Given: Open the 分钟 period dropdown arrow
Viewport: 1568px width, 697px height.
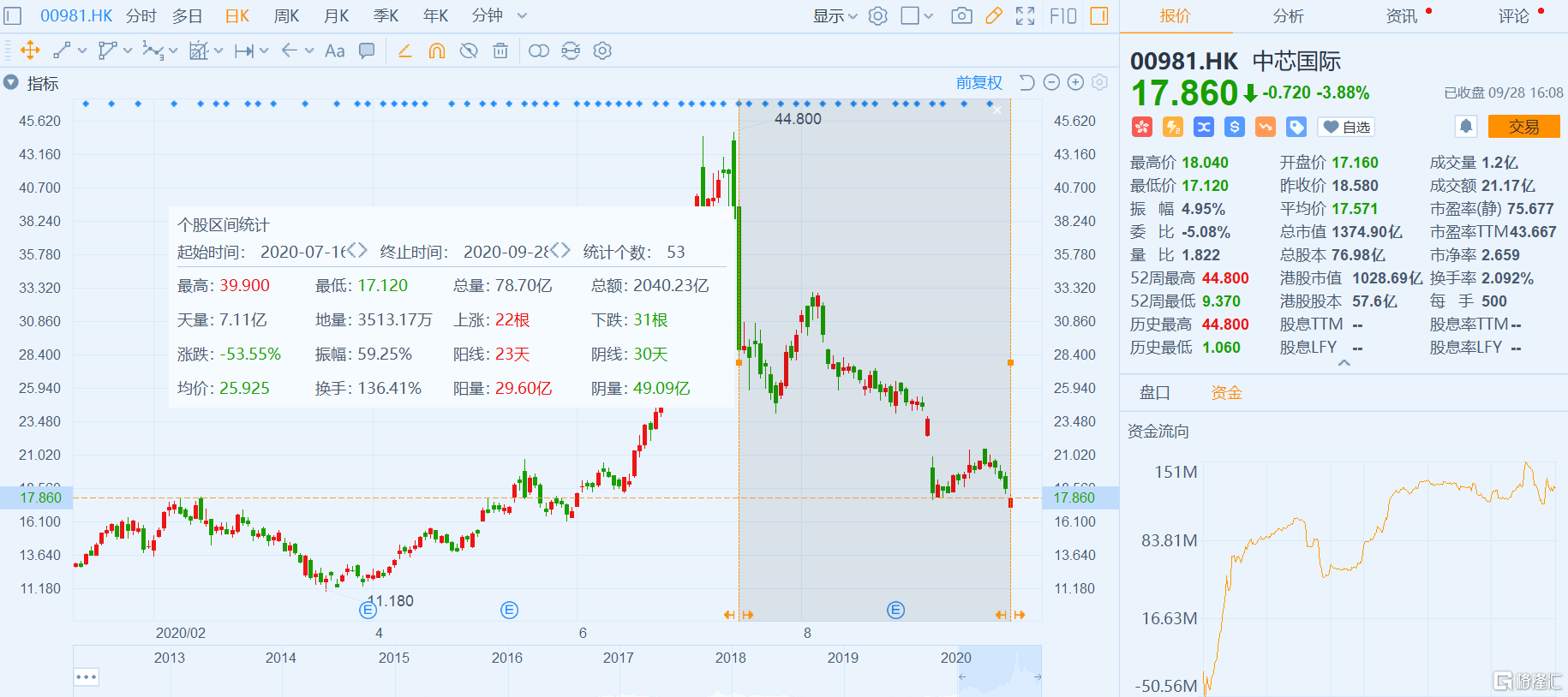Looking at the screenshot, I should click(523, 15).
